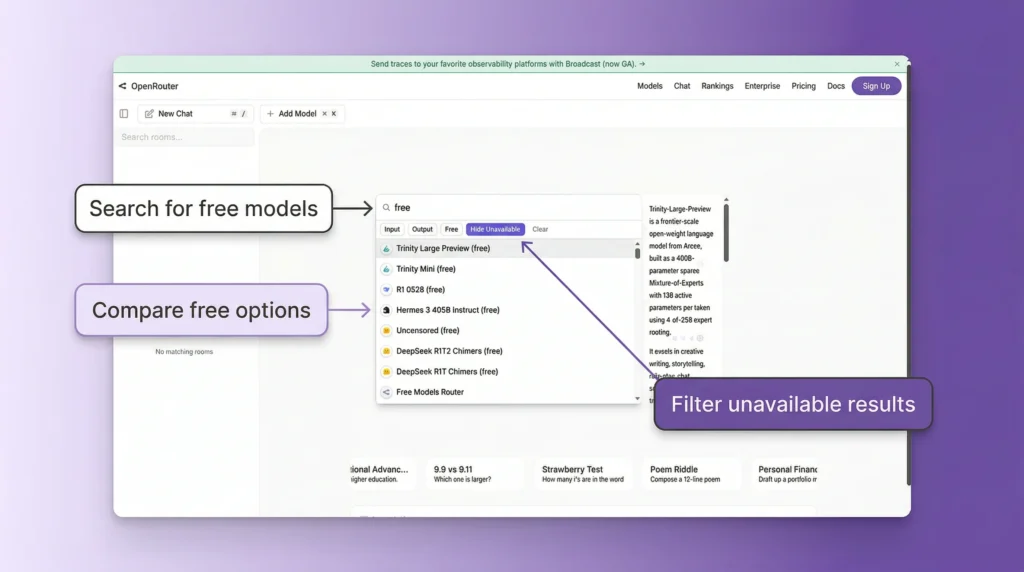Click DeepSeek R1T2 Chimera icon

point(387,351)
